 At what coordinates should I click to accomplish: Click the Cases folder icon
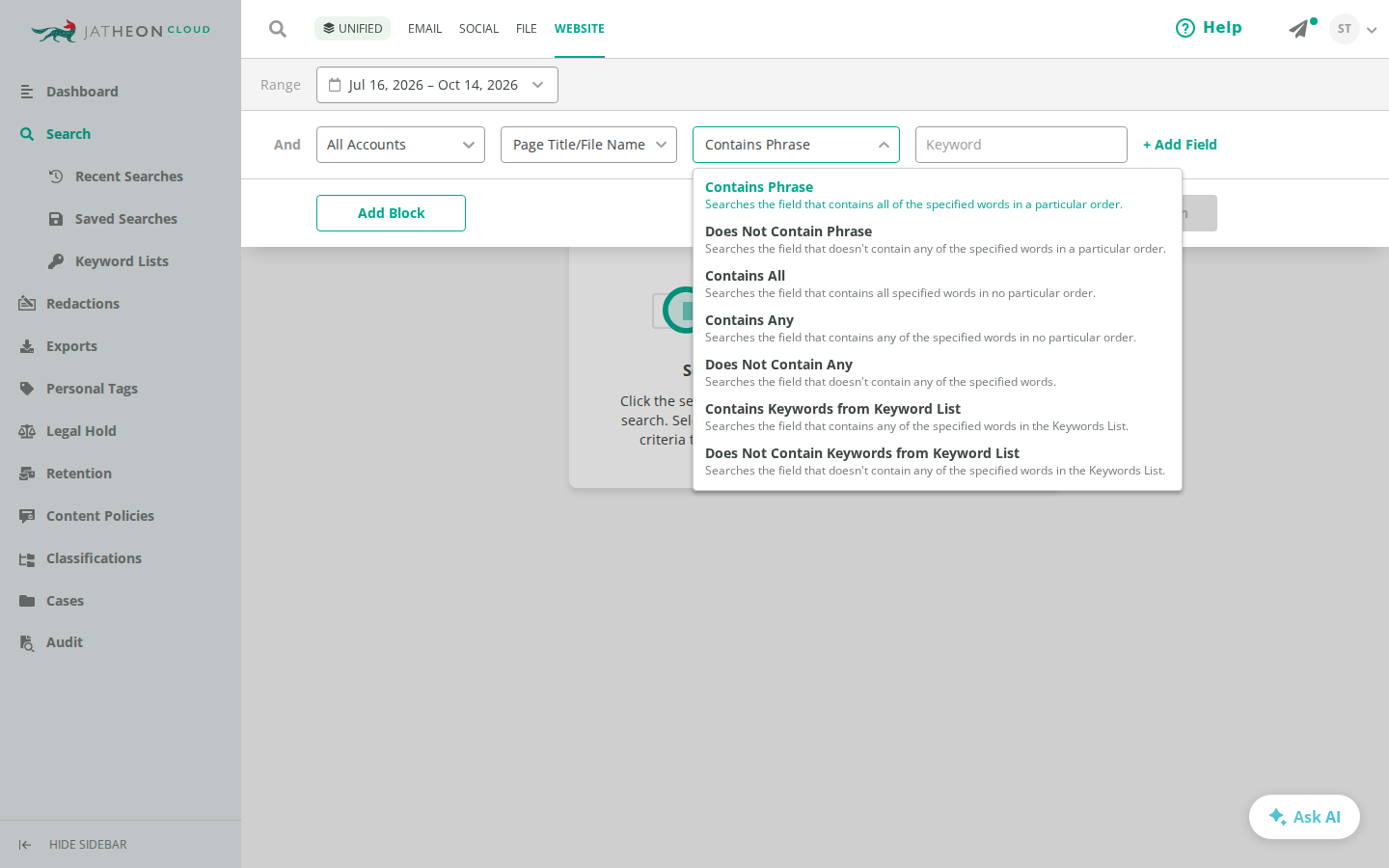tap(27, 601)
